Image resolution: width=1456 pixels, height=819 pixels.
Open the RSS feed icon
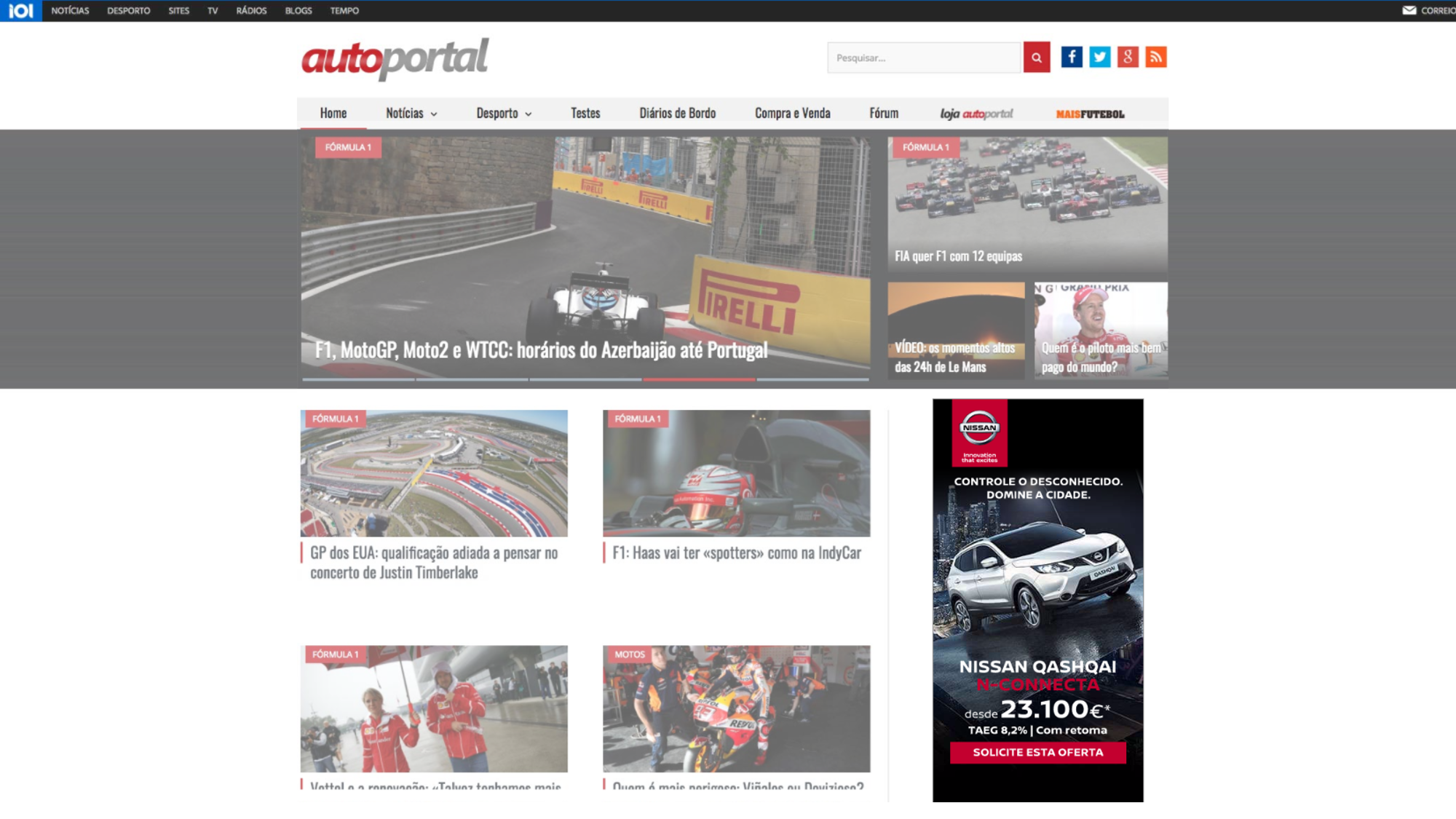coord(1156,57)
